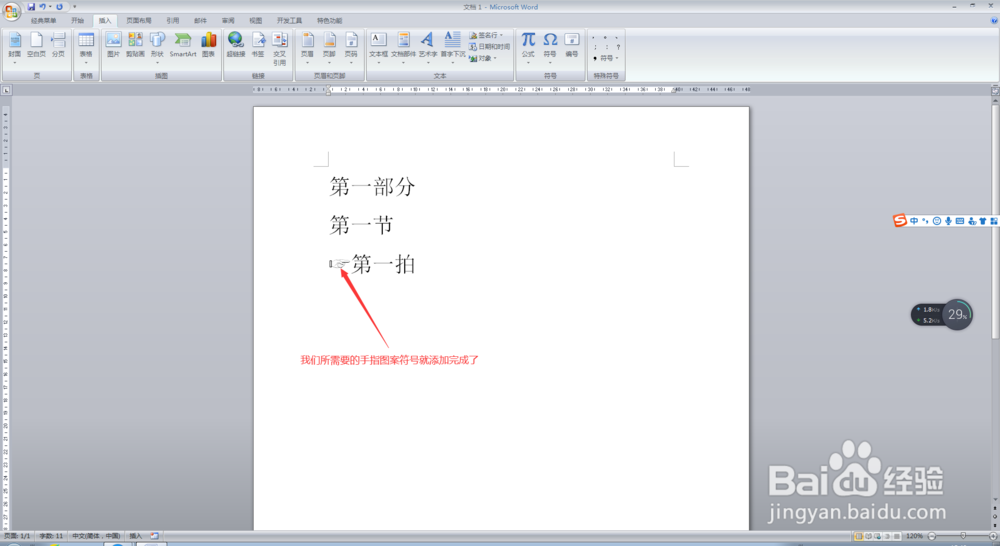
Task: Click the heading text 第一部分
Action: pos(372,187)
